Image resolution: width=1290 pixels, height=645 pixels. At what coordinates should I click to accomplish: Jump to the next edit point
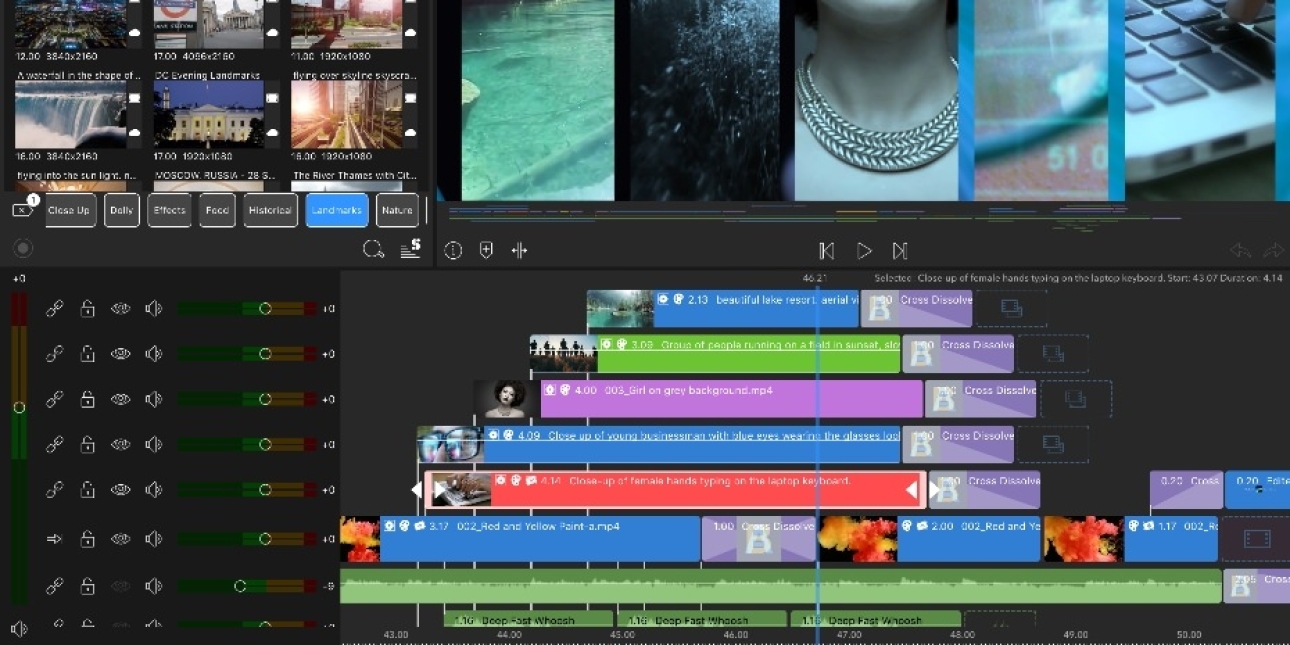[x=900, y=251]
